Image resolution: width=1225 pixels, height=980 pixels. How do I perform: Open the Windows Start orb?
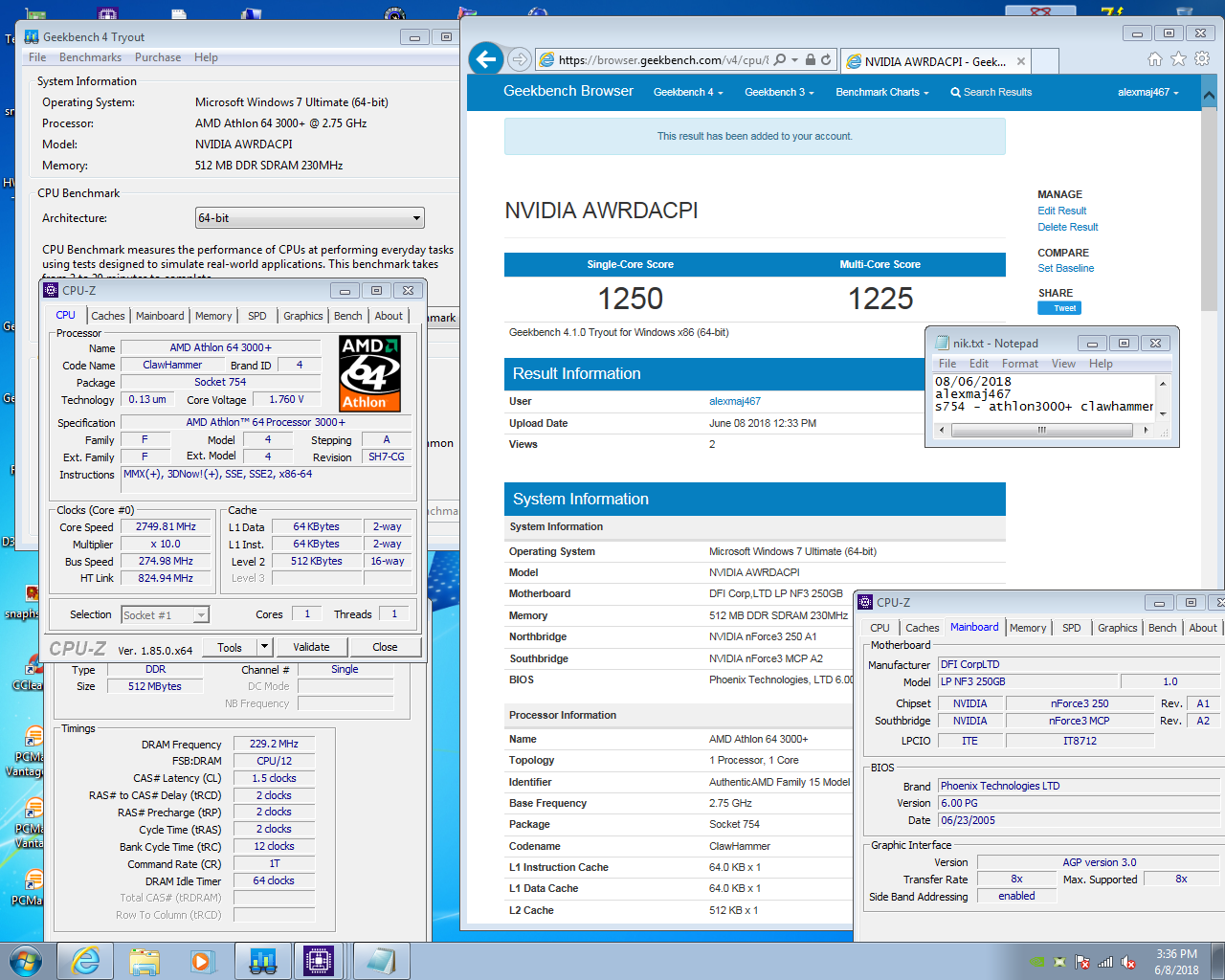(26, 961)
